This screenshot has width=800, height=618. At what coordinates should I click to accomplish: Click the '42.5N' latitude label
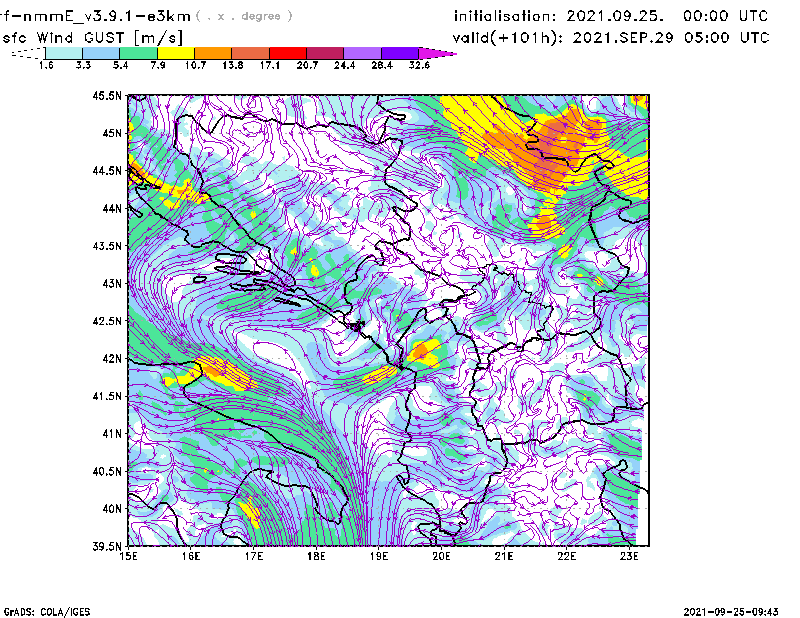tap(108, 321)
